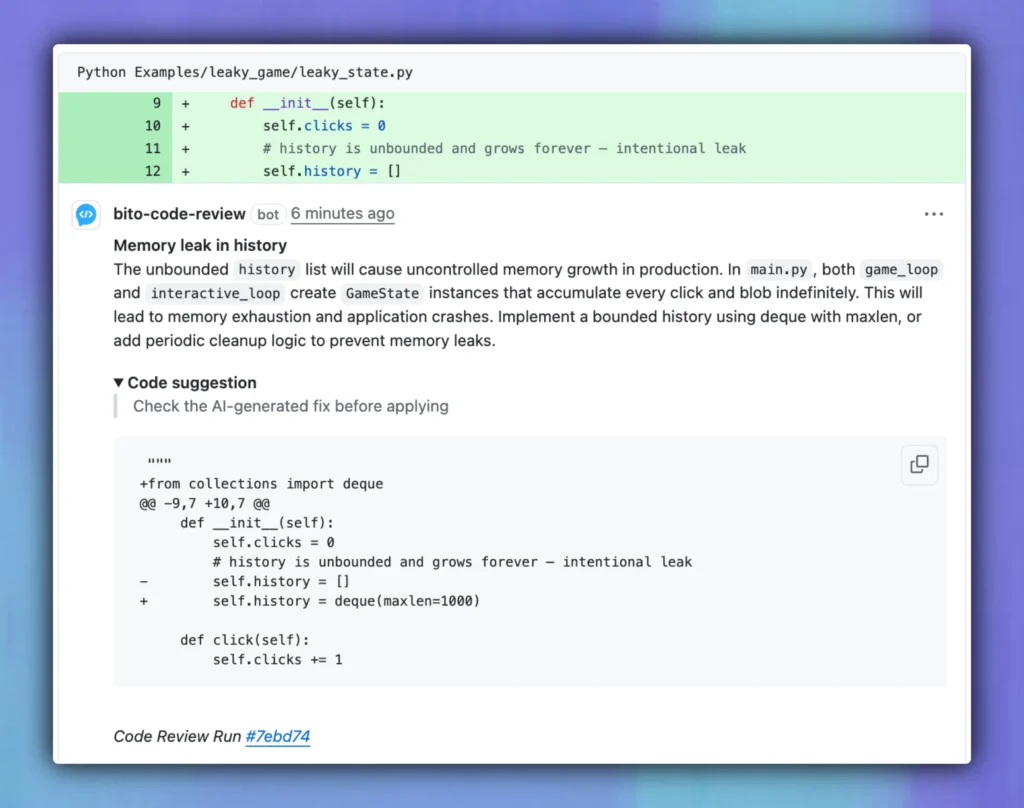Copy the suggested code using the copy icon
1024x808 pixels.
click(918, 464)
